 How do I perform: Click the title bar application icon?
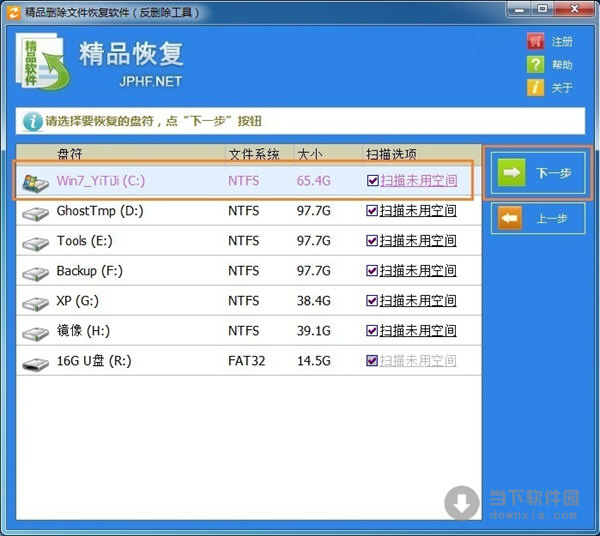[x=14, y=13]
